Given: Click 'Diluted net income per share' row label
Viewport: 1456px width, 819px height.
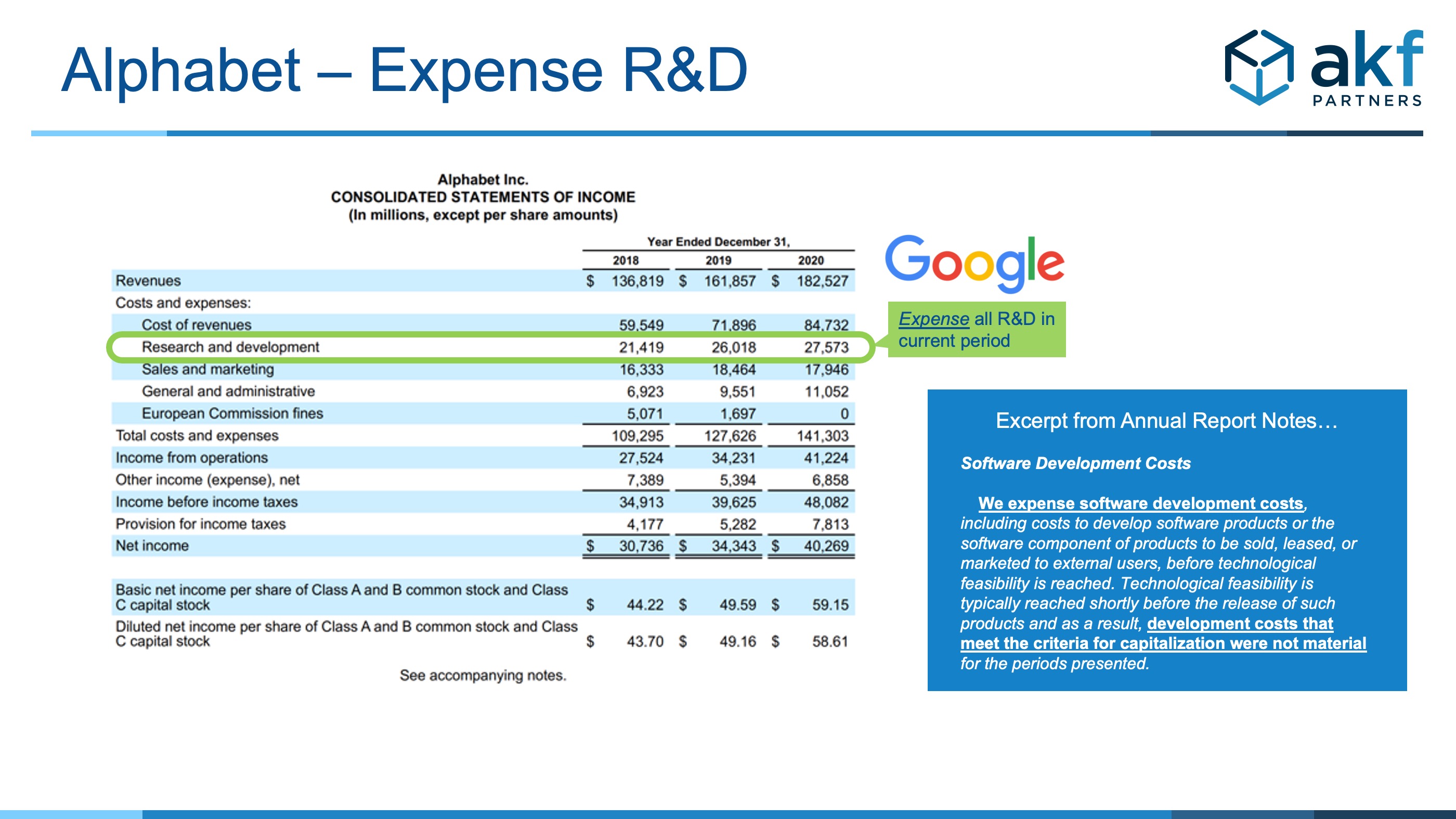Looking at the screenshot, I should 346,633.
